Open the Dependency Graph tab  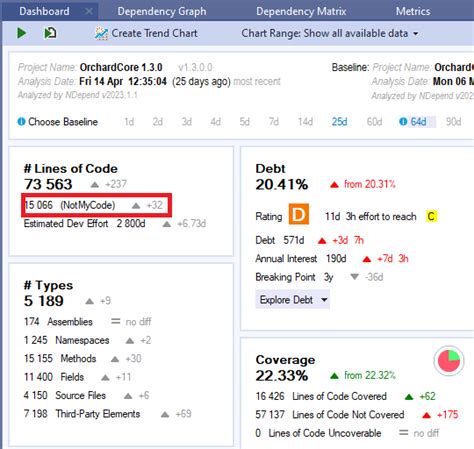click(x=162, y=11)
